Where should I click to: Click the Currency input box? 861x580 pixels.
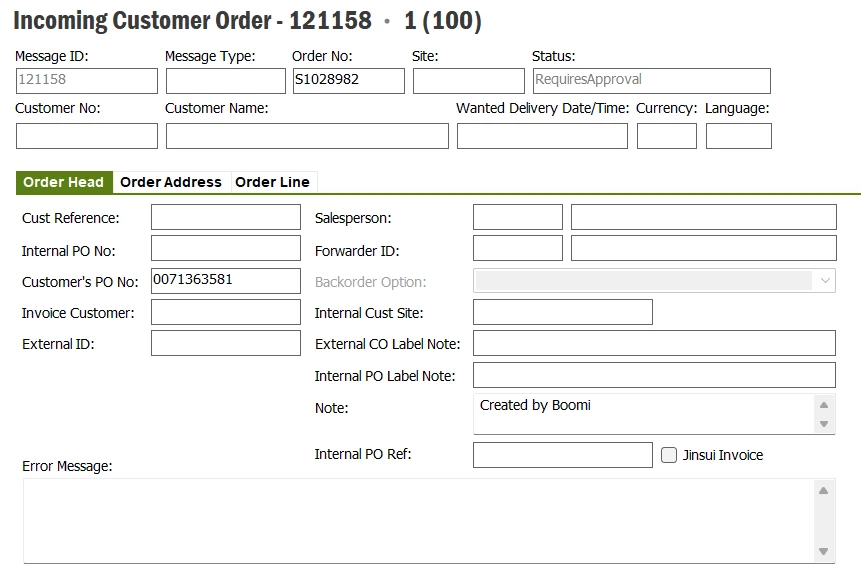tap(666, 136)
